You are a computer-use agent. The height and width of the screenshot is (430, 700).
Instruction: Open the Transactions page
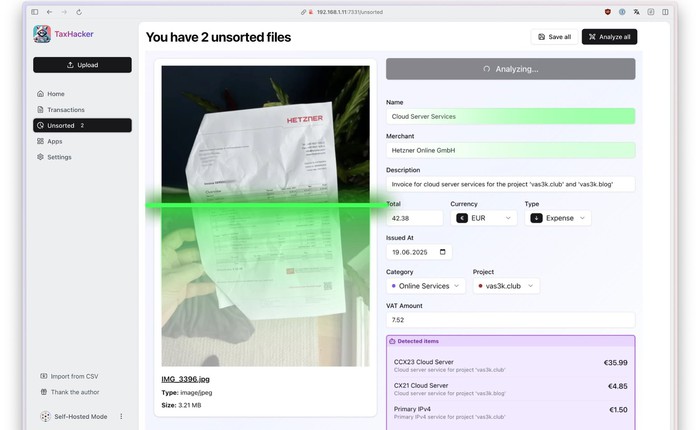click(x=65, y=110)
